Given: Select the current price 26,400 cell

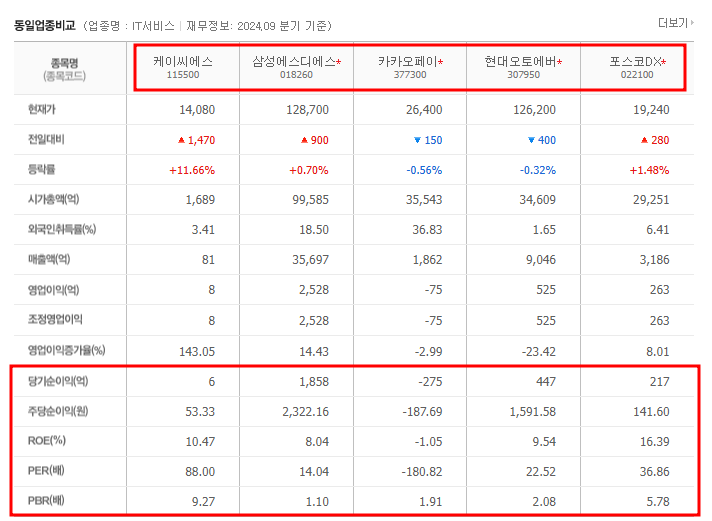Looking at the screenshot, I should pyautogui.click(x=424, y=110).
